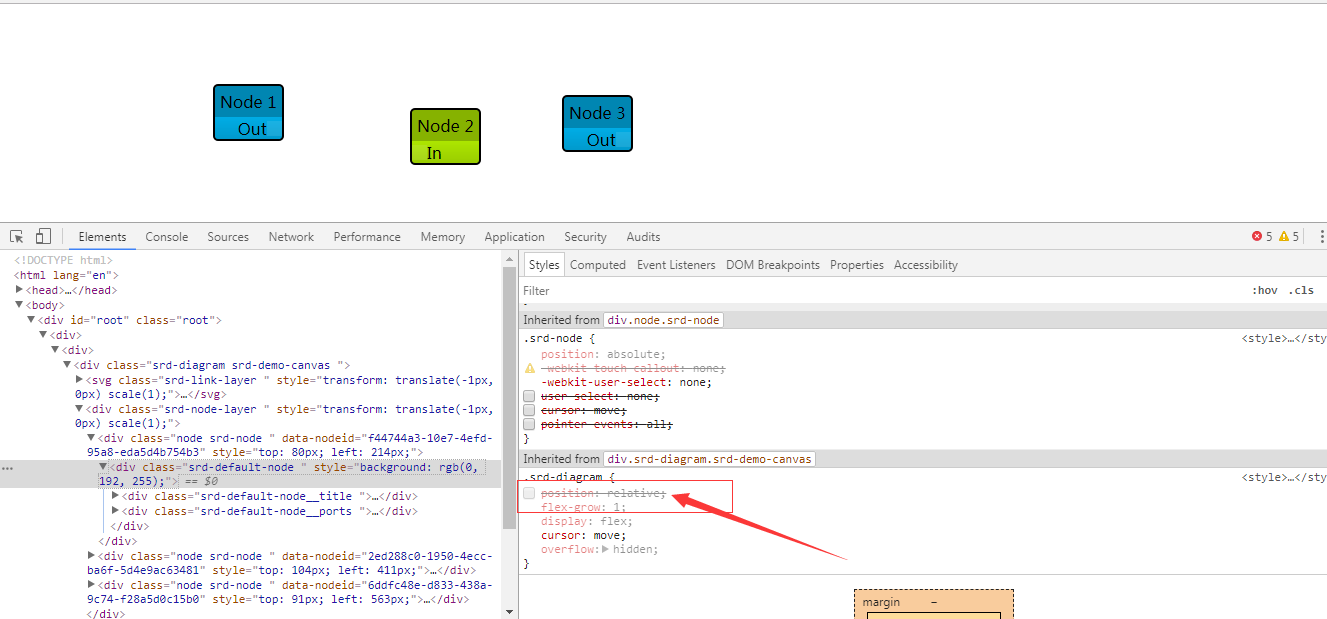Screen dimensions: 1327x619
Task: Select the Node 2 diagram box
Action: click(x=445, y=135)
